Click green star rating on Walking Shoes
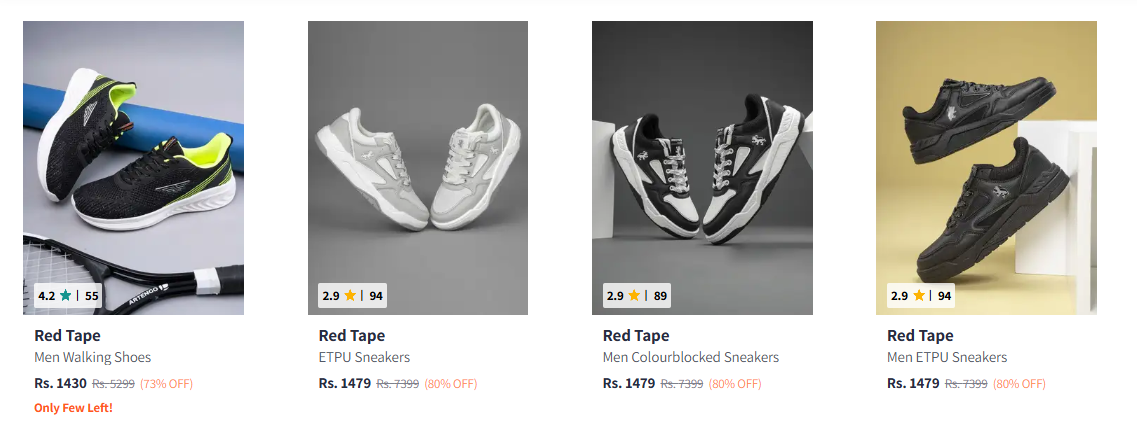This screenshot has width=1137, height=421. pos(65,296)
